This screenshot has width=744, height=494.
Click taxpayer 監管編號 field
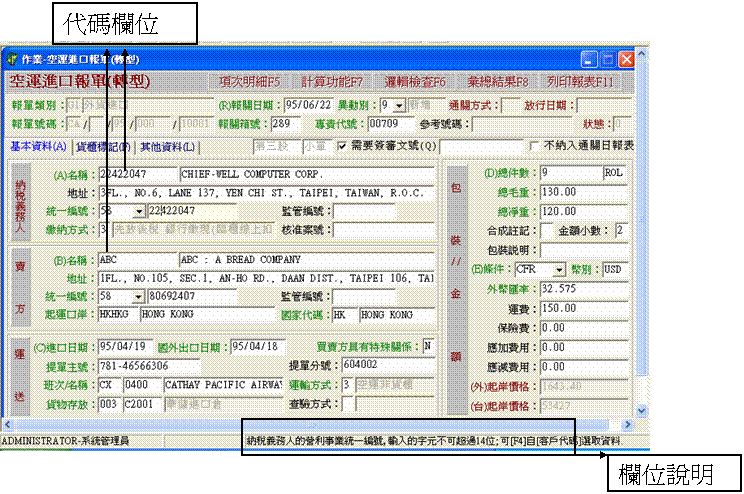click(364, 211)
